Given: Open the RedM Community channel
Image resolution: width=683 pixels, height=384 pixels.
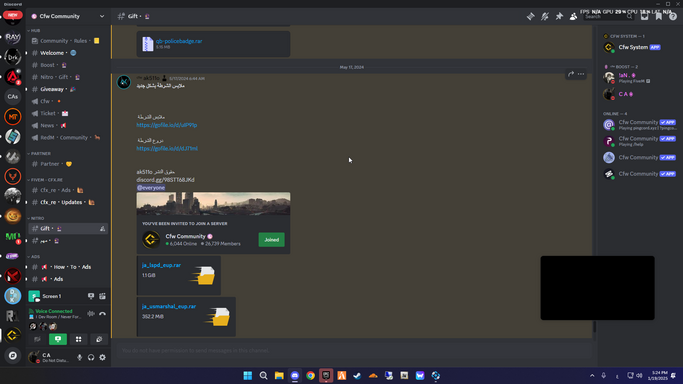Looking at the screenshot, I should pos(68,138).
